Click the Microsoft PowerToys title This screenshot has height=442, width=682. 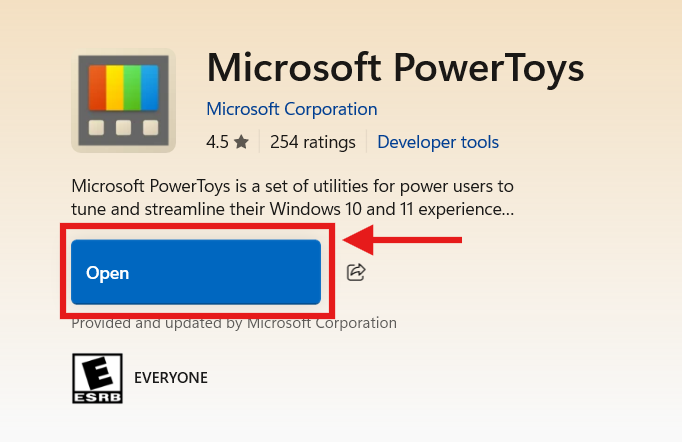[395, 67]
